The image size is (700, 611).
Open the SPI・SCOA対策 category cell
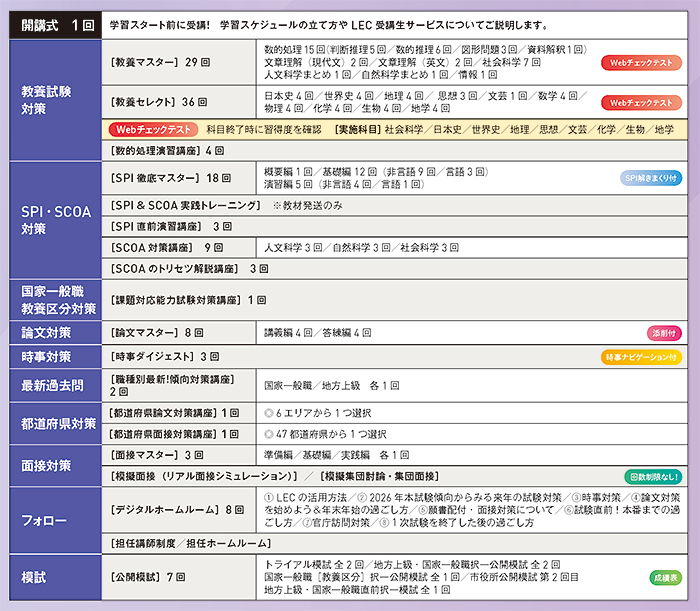(x=53, y=221)
